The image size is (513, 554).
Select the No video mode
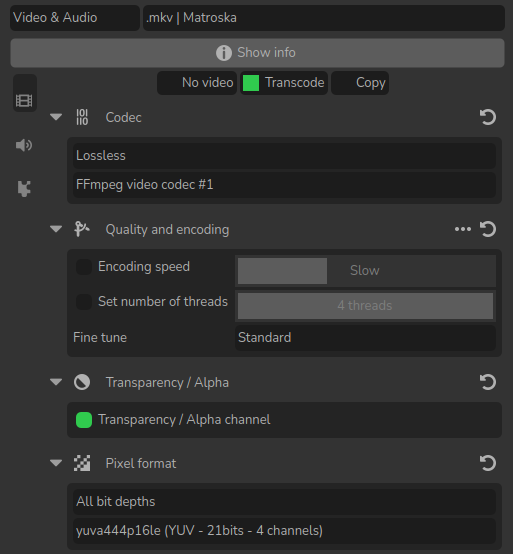[x=197, y=83]
